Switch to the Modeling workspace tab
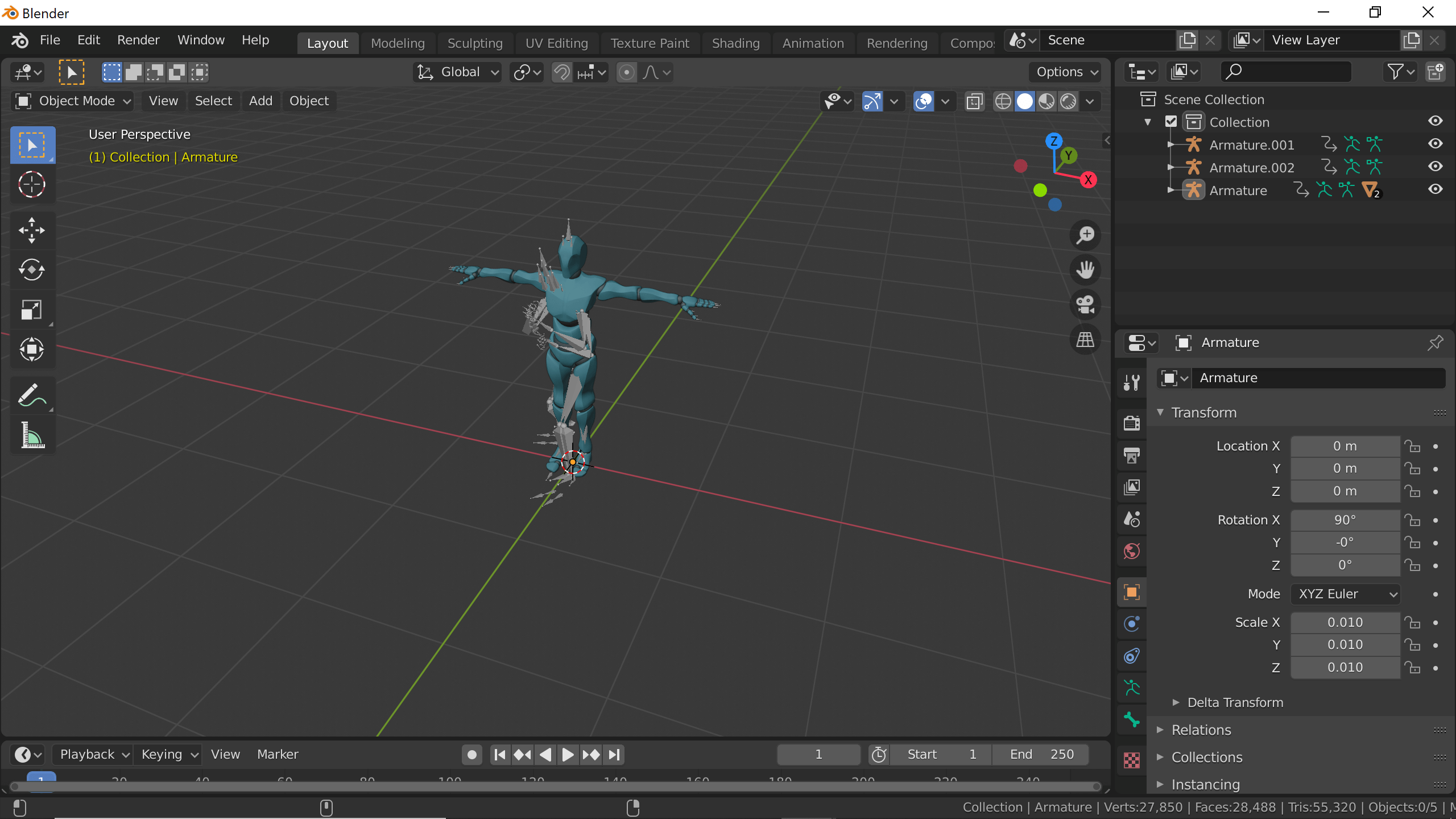 pyautogui.click(x=398, y=43)
